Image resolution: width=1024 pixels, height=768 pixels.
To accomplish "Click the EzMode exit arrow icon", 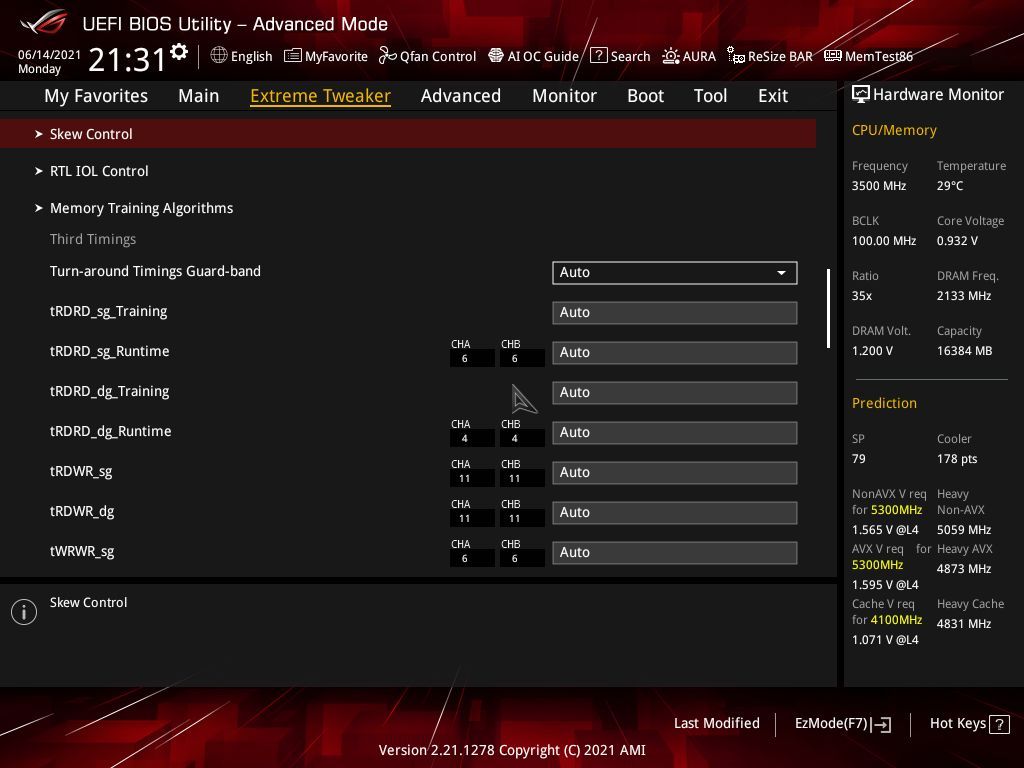I will point(882,724).
